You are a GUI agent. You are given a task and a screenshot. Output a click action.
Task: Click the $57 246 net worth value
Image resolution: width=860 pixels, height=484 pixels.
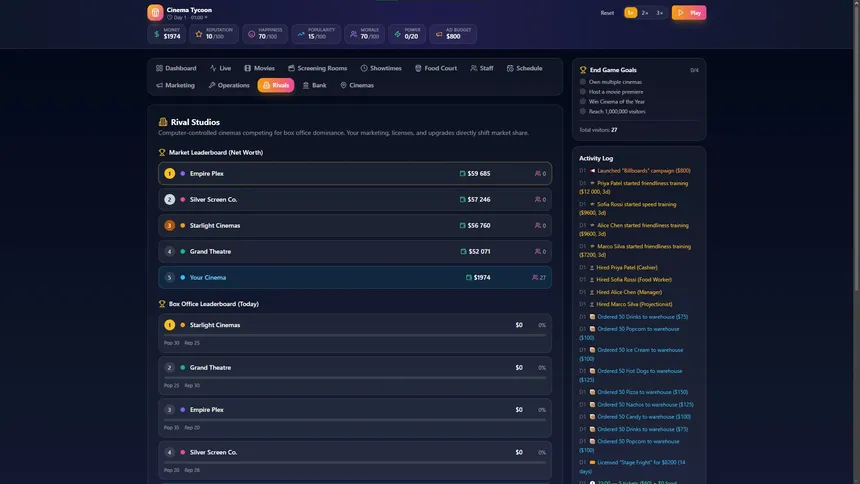(479, 199)
